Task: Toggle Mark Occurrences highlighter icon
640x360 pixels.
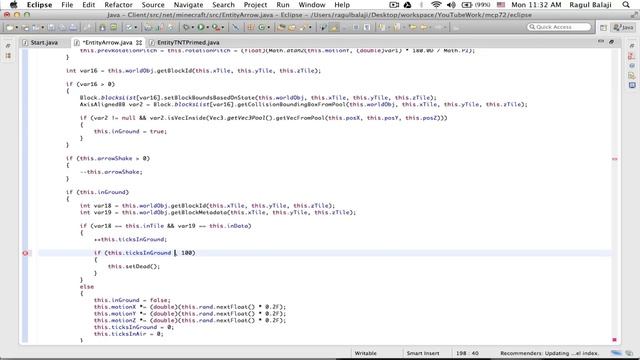Action: 334,27
